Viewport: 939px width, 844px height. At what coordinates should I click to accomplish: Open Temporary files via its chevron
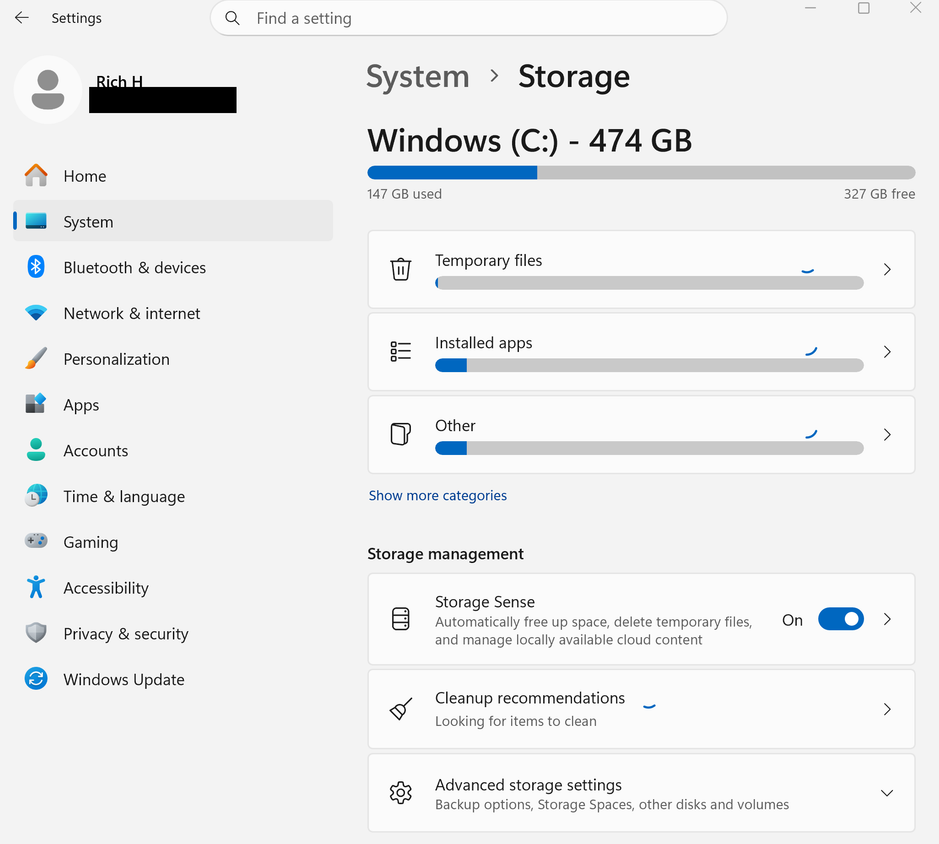click(x=887, y=270)
